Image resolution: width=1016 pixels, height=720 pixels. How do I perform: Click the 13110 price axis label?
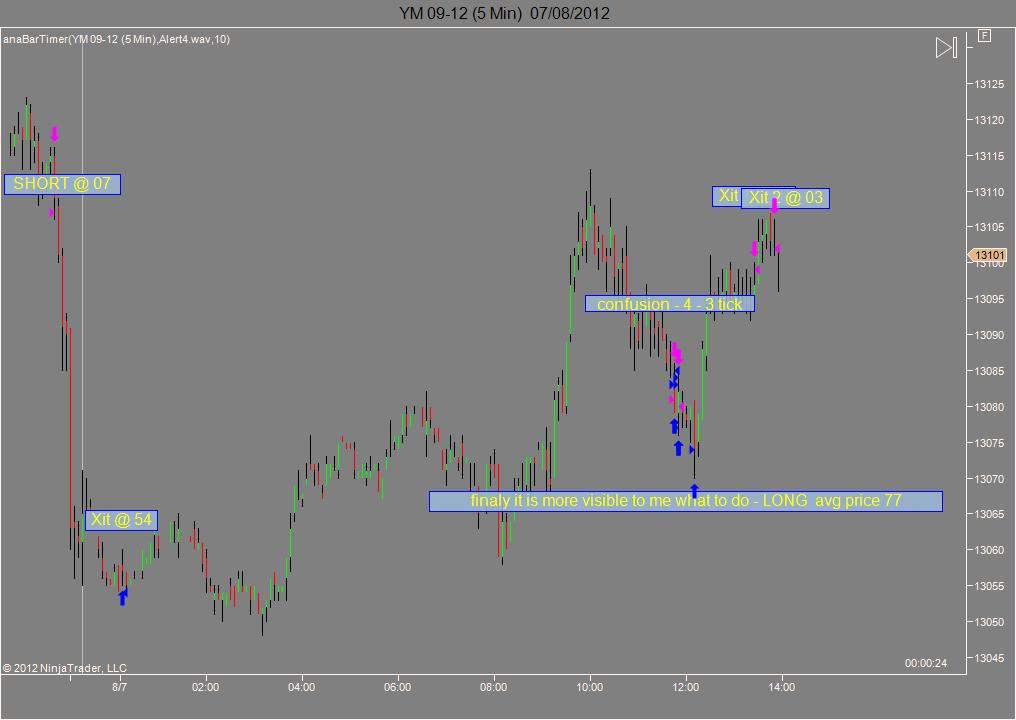[989, 192]
